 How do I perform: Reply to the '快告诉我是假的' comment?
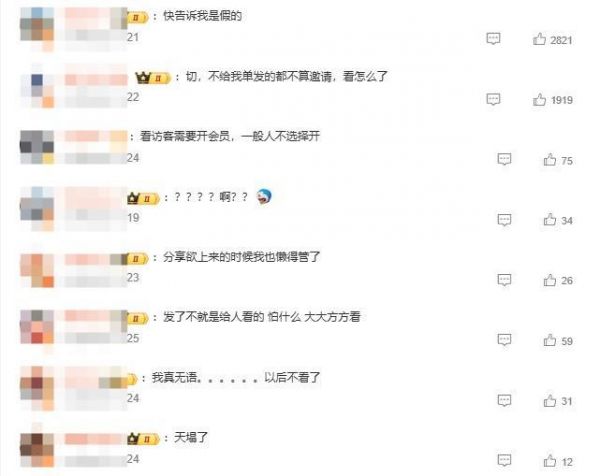[x=493, y=39]
